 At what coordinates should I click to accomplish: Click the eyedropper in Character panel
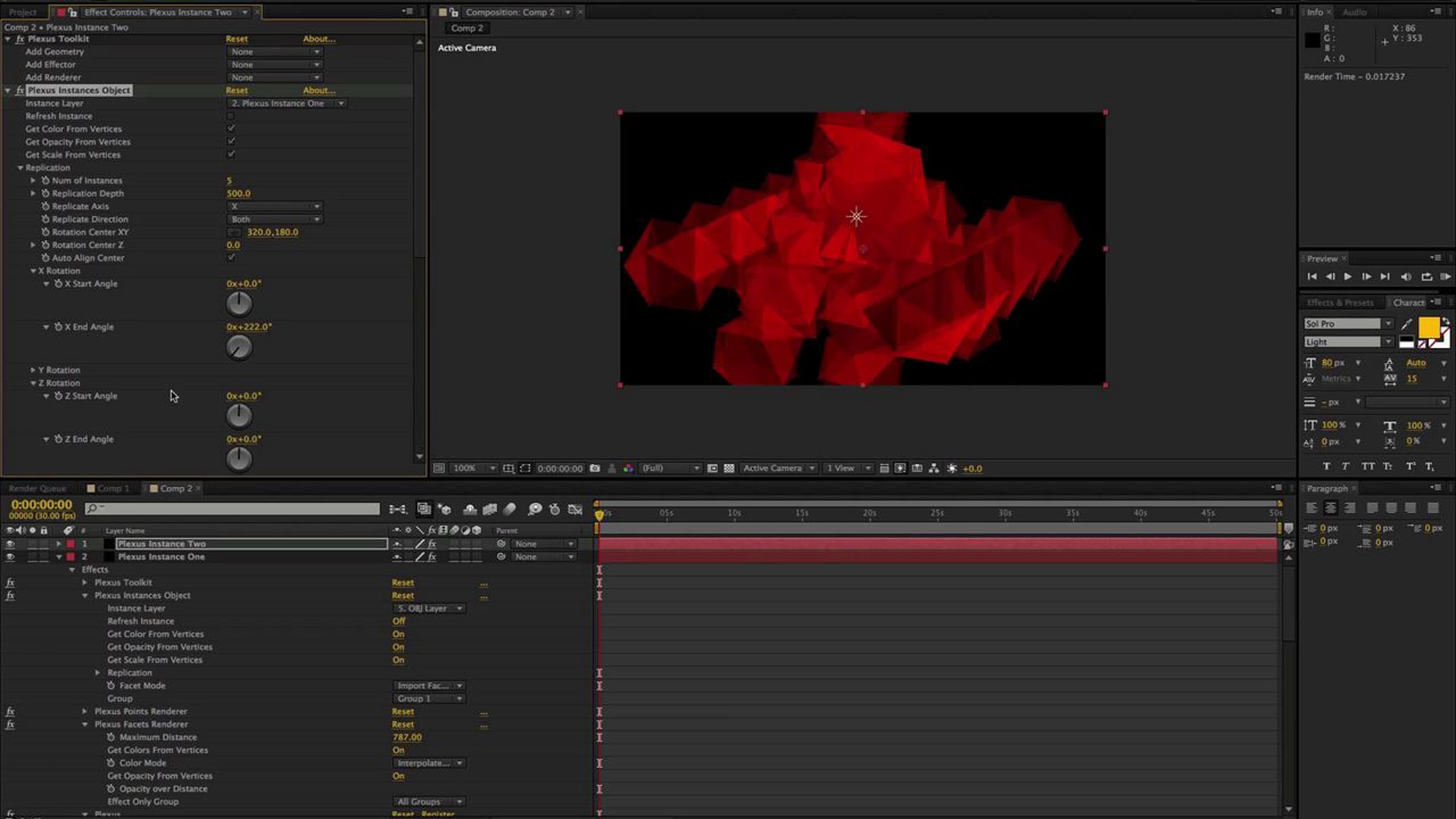pyautogui.click(x=1406, y=324)
